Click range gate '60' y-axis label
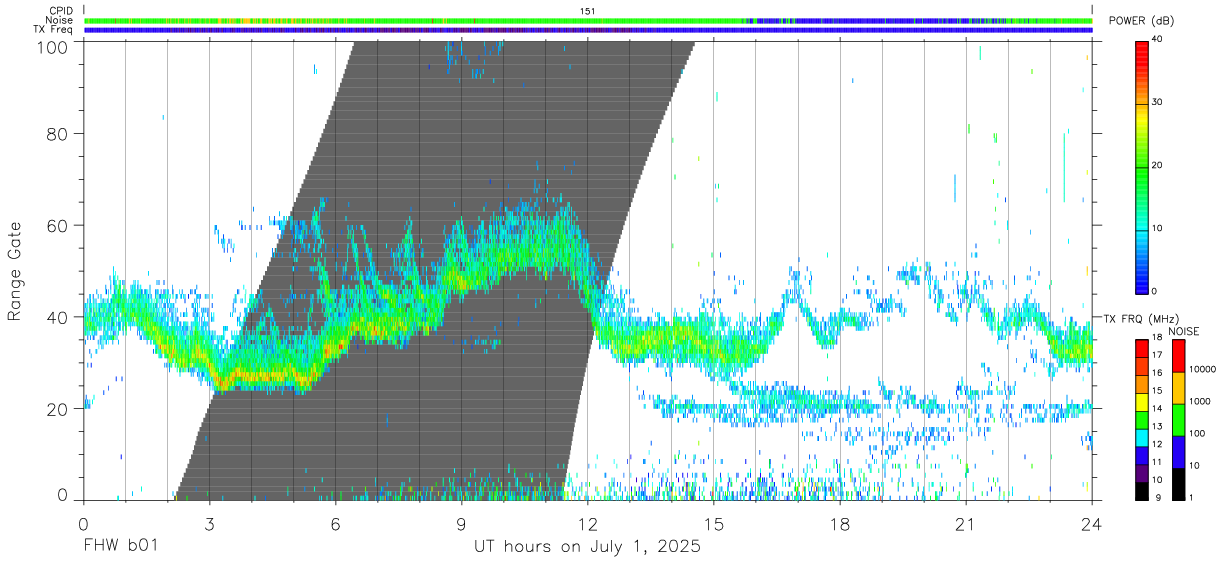This screenshot has width=1228, height=567. pos(56,226)
